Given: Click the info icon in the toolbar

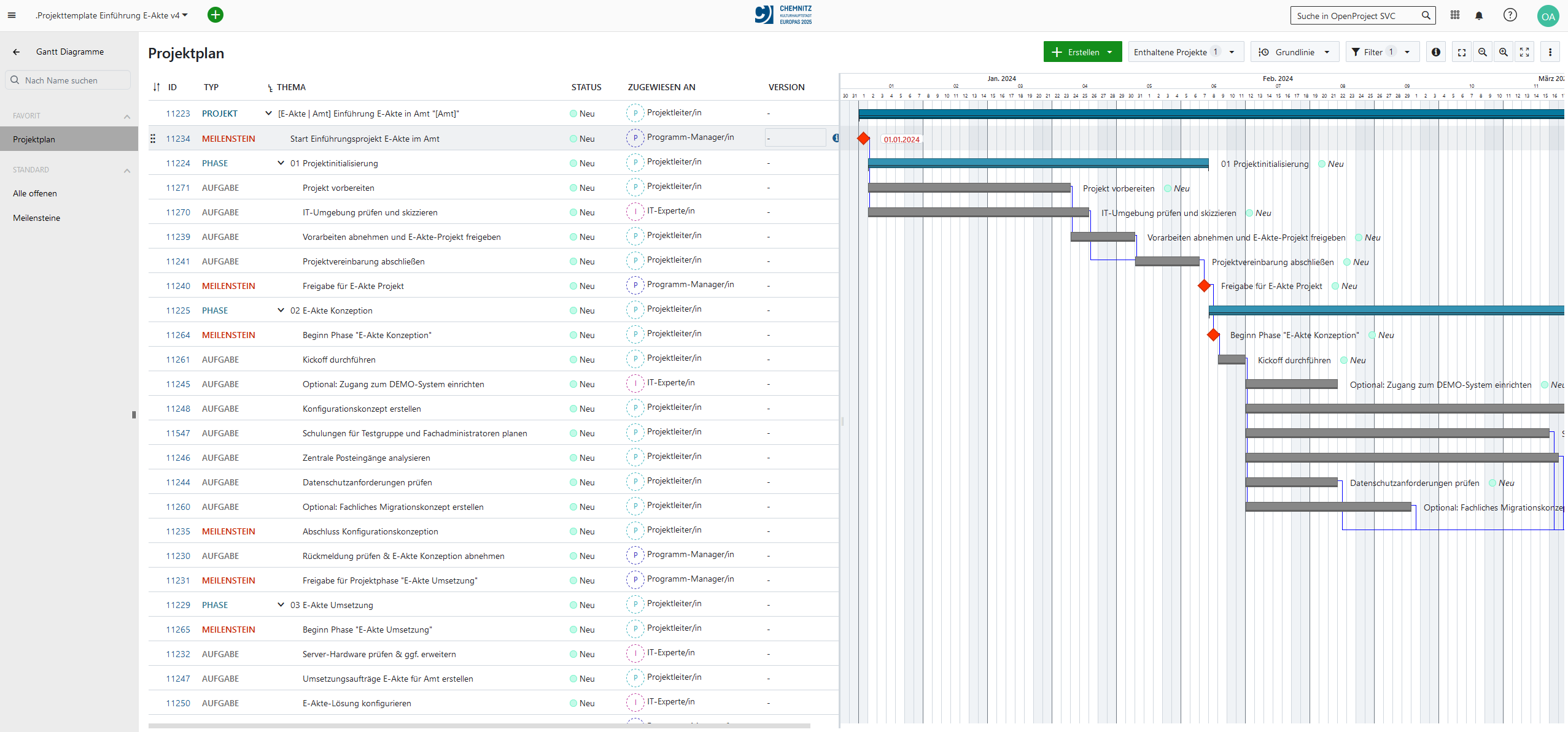Looking at the screenshot, I should (1436, 52).
